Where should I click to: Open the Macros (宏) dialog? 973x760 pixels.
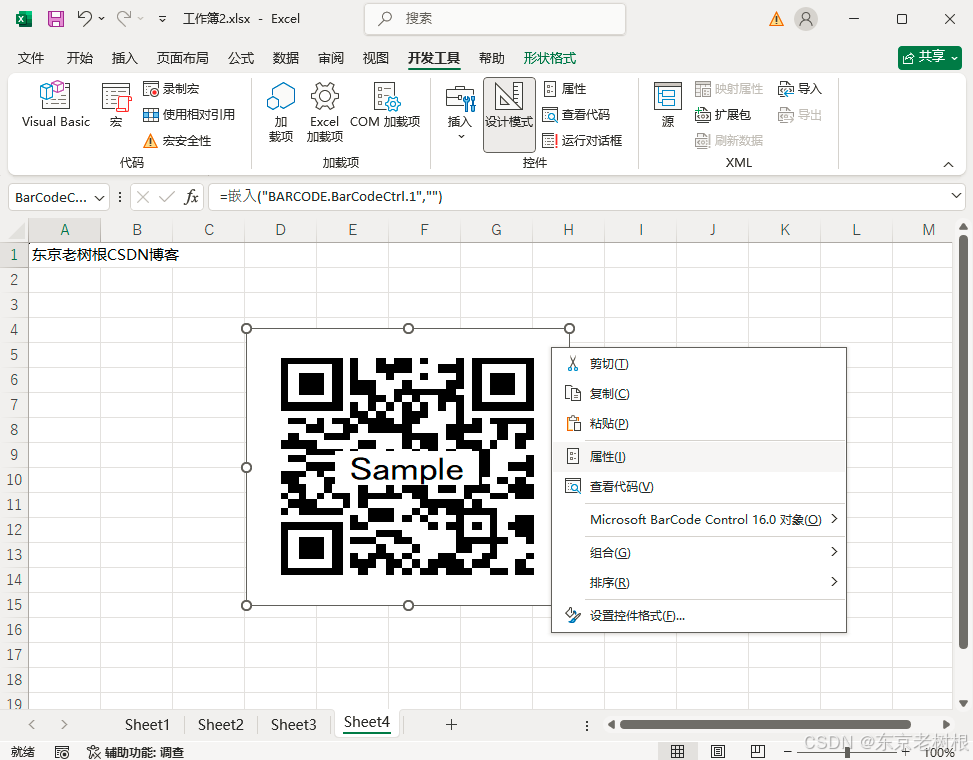tap(116, 104)
